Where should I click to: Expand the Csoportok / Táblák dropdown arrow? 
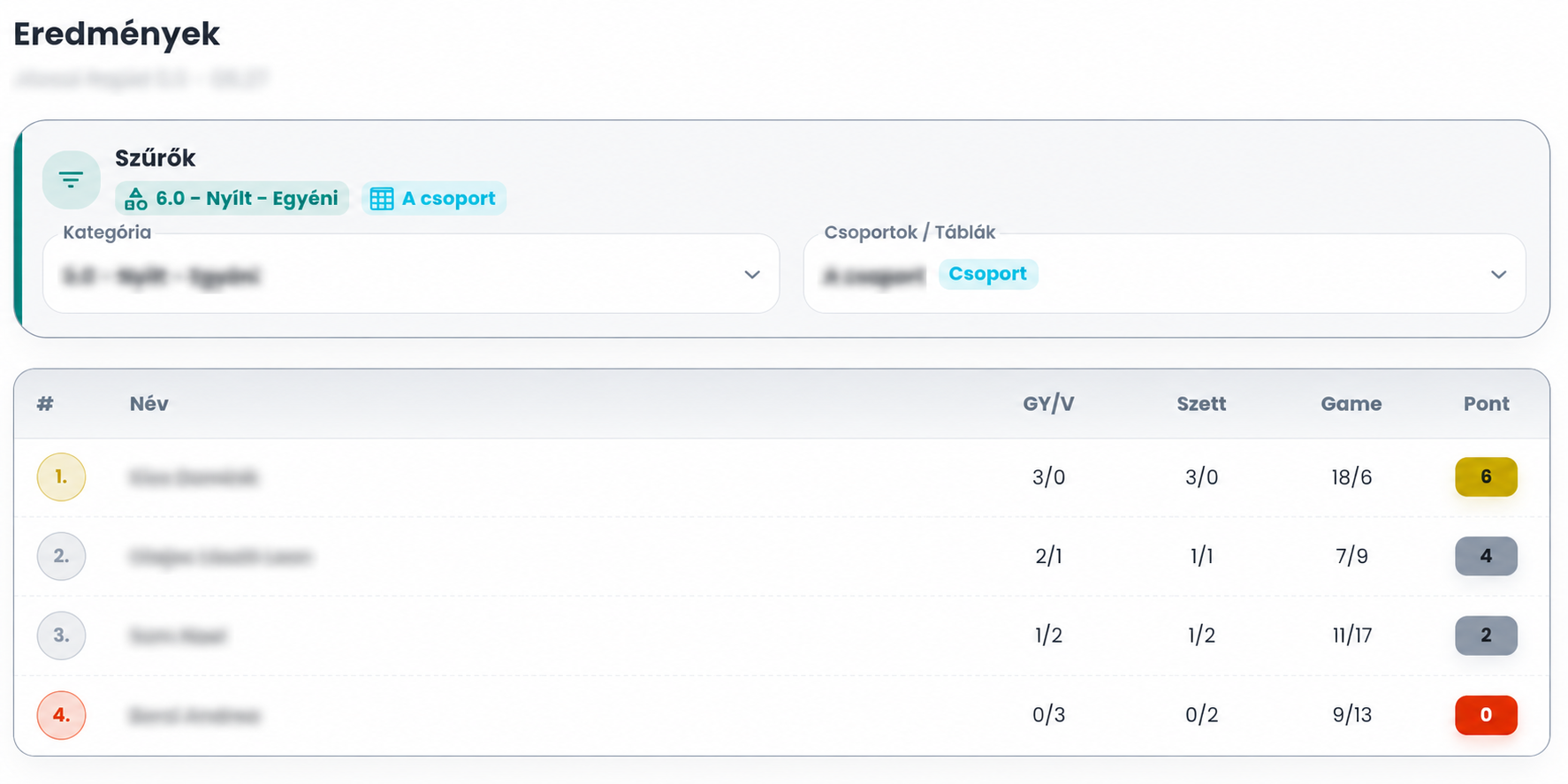click(1498, 274)
